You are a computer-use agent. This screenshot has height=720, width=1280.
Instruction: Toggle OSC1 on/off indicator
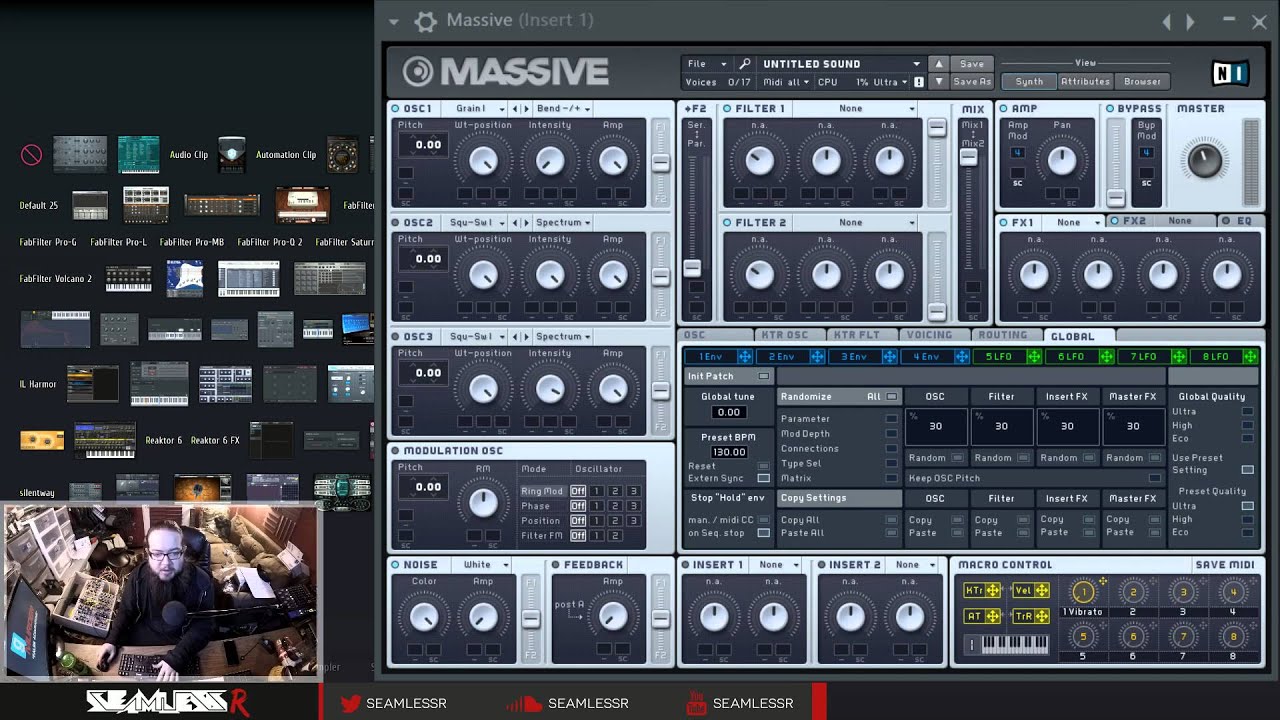pyautogui.click(x=396, y=109)
